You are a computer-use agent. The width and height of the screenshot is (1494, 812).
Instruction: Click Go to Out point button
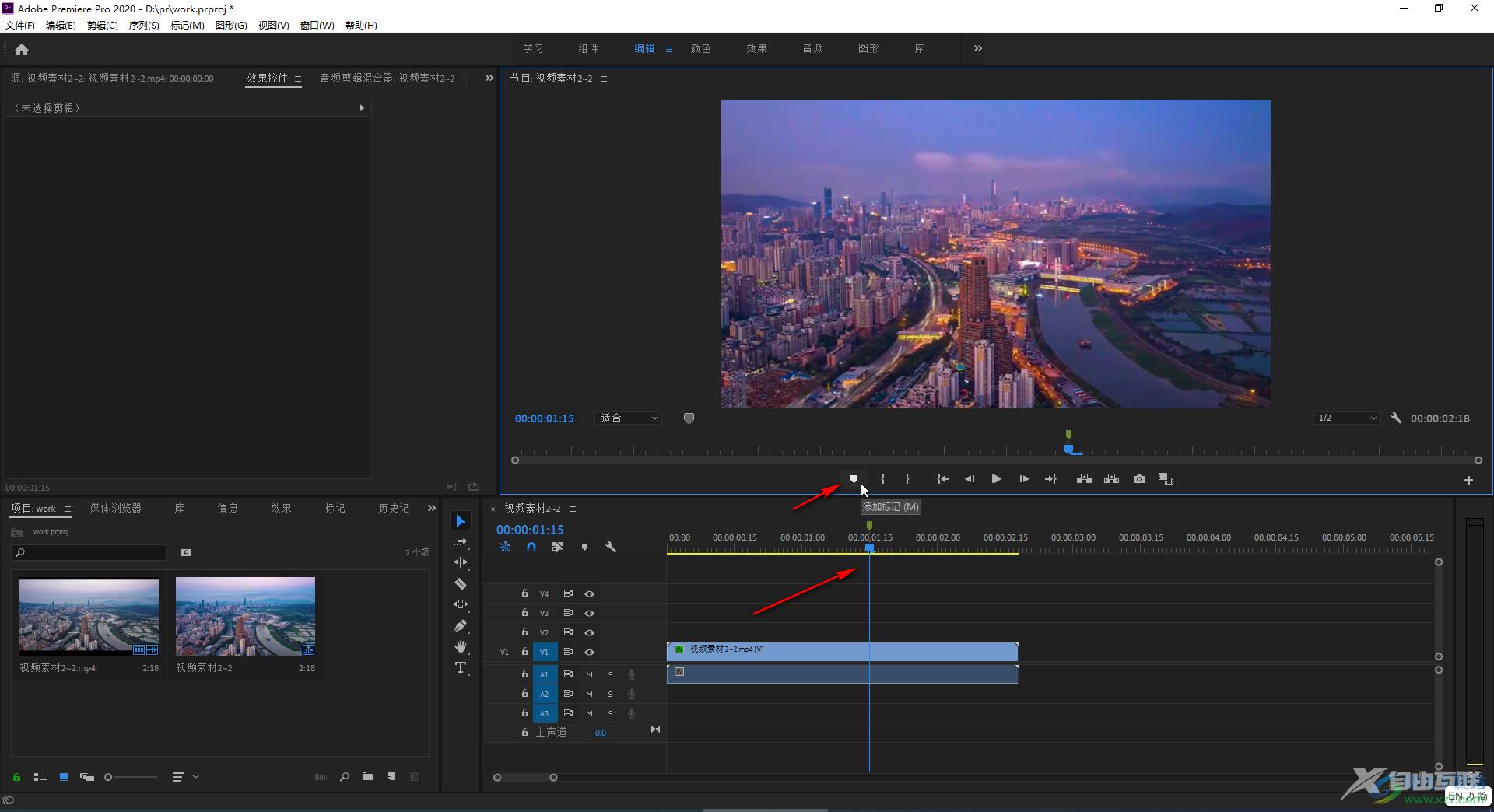coord(1050,479)
